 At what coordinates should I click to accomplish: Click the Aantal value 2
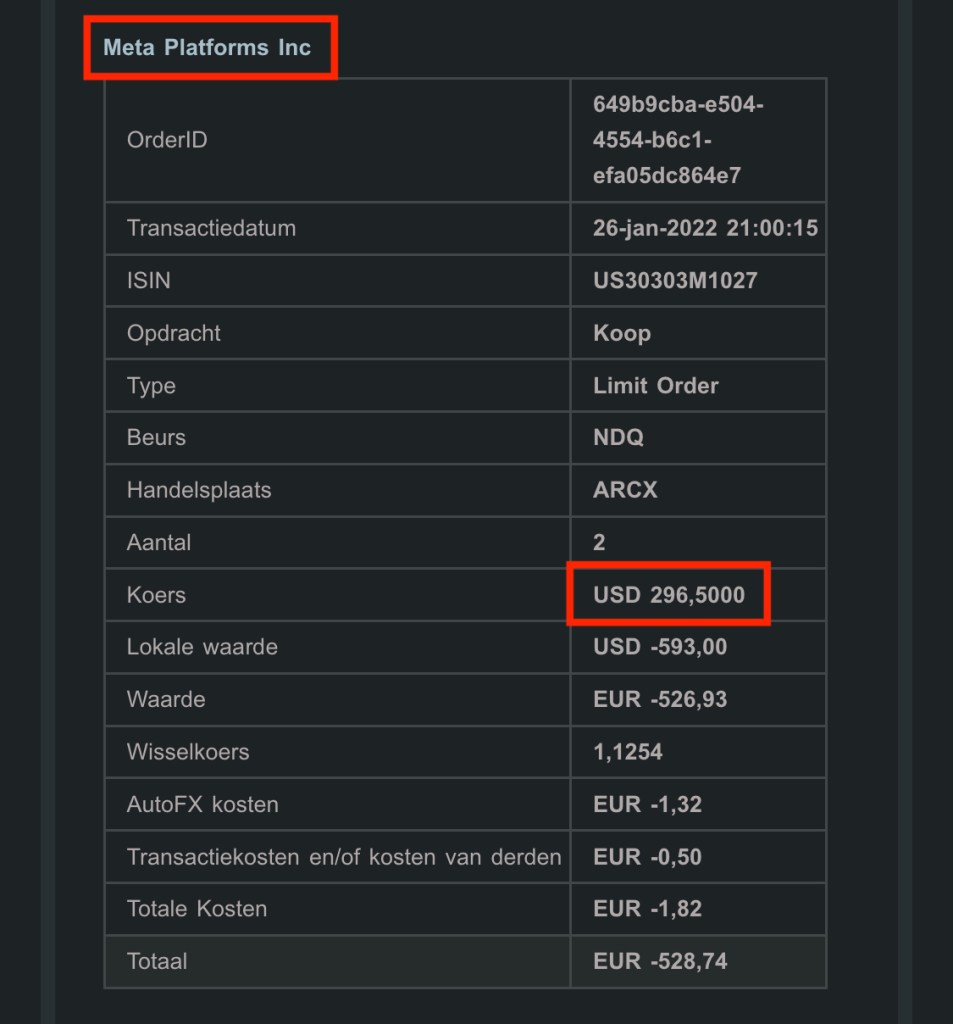(x=600, y=543)
